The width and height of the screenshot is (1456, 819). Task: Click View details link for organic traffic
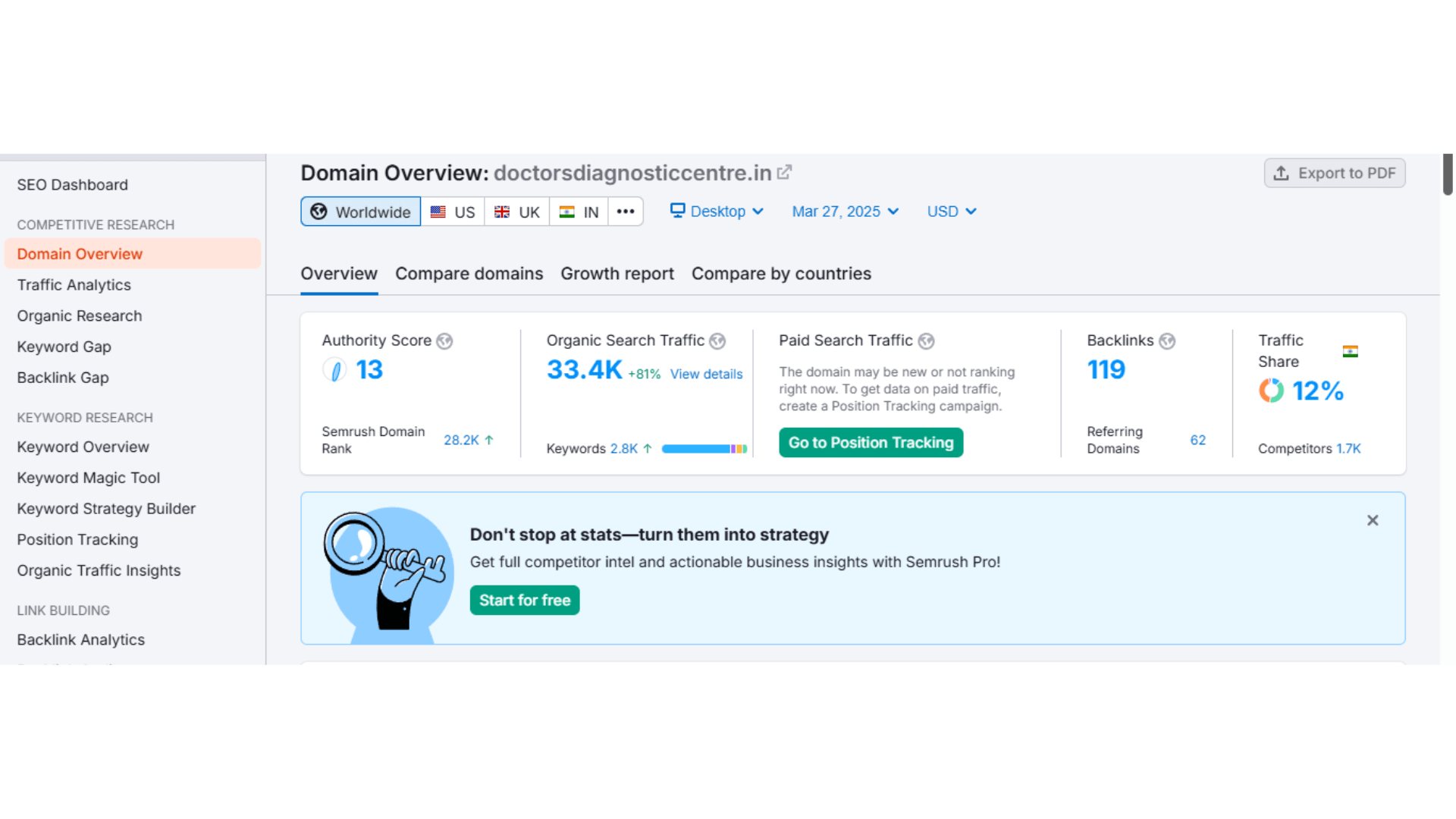705,374
